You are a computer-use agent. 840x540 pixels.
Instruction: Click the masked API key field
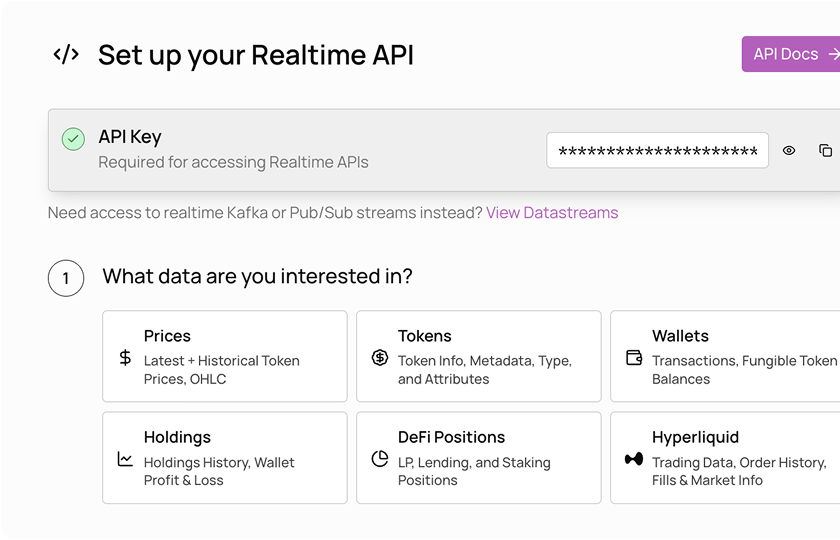(x=657, y=151)
